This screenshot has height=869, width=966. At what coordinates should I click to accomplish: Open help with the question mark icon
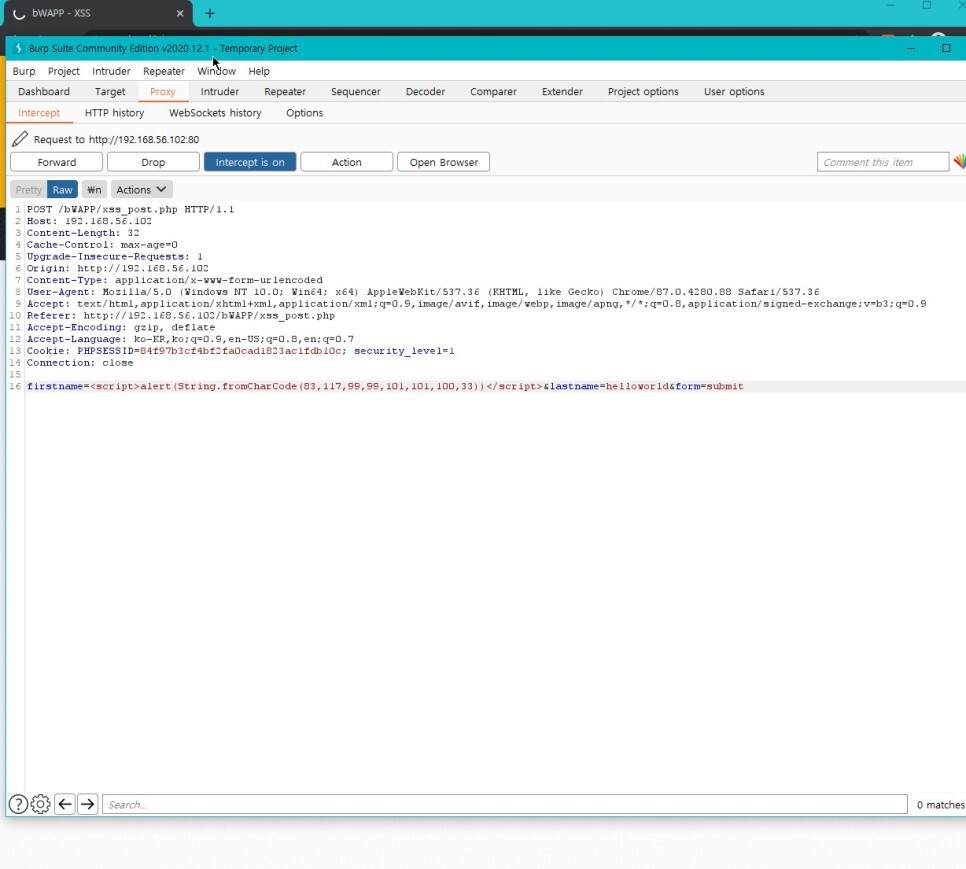[x=18, y=804]
